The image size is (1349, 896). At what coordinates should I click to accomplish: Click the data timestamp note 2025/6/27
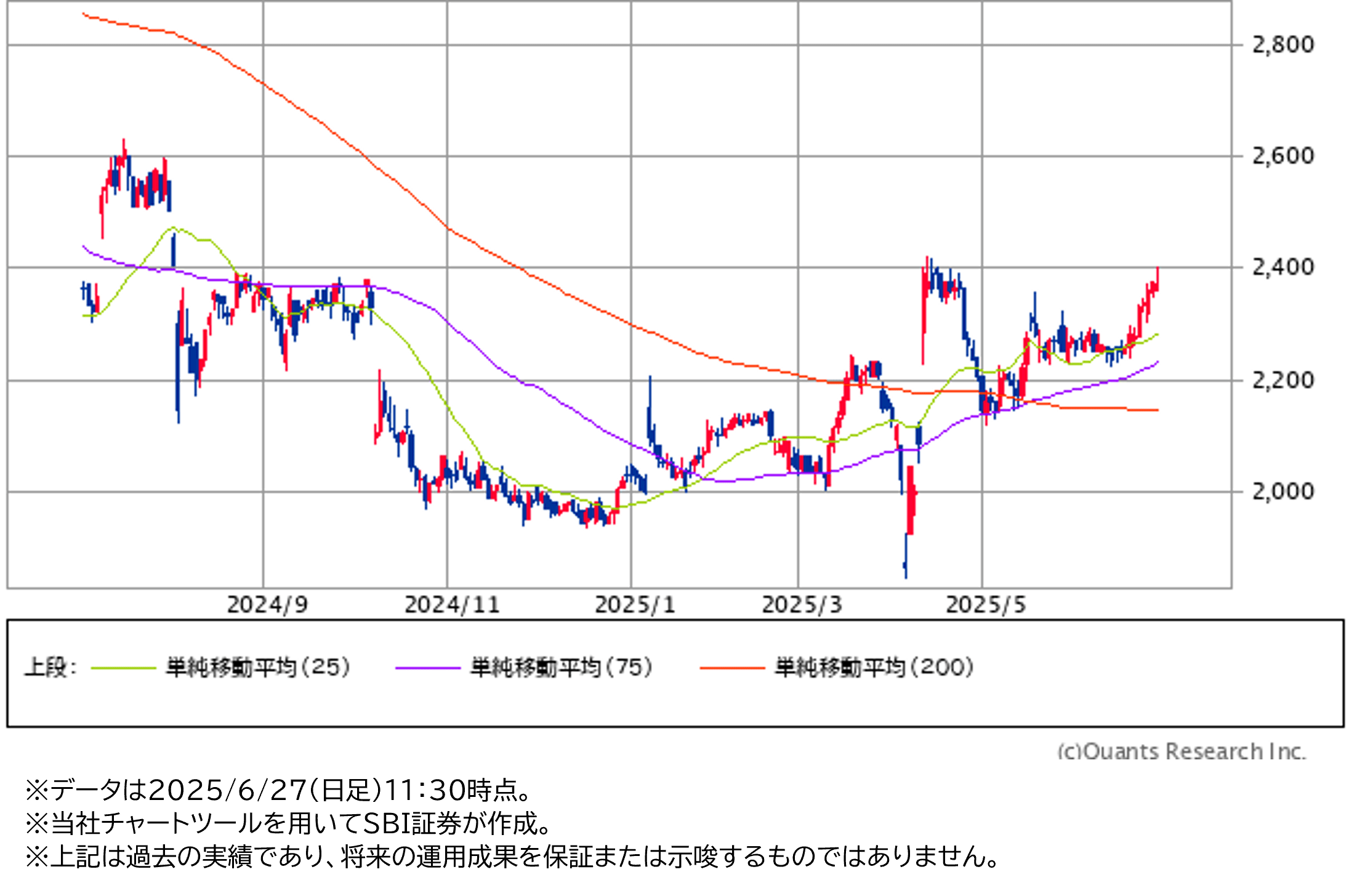(x=278, y=791)
